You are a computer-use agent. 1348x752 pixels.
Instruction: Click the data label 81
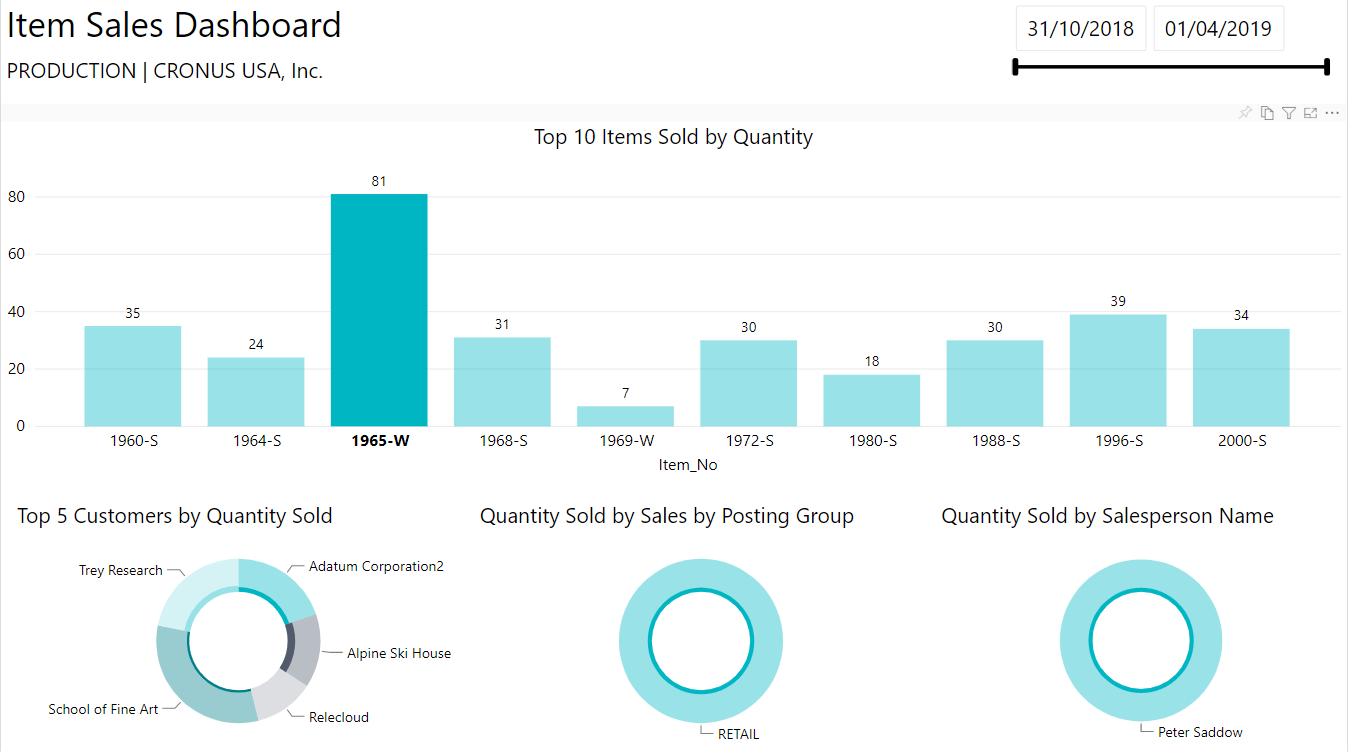tap(379, 181)
